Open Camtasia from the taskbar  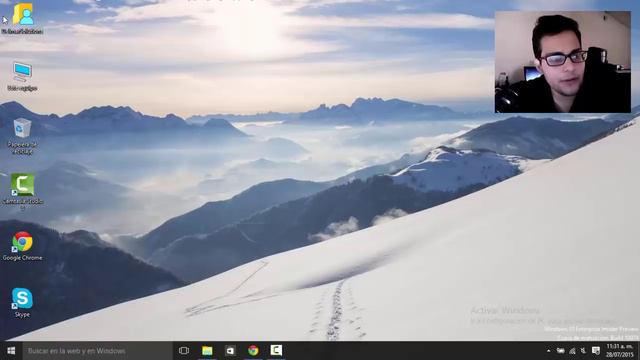276,351
